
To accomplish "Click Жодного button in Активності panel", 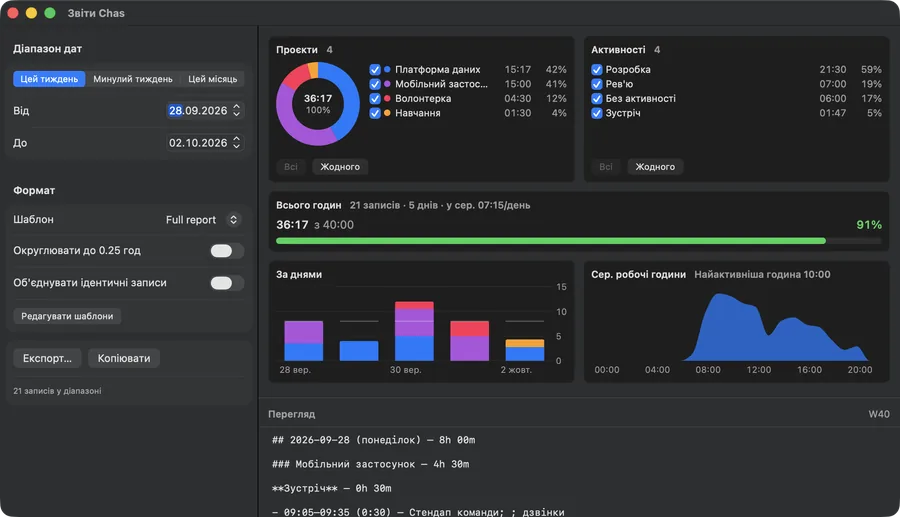I will (x=655, y=167).
